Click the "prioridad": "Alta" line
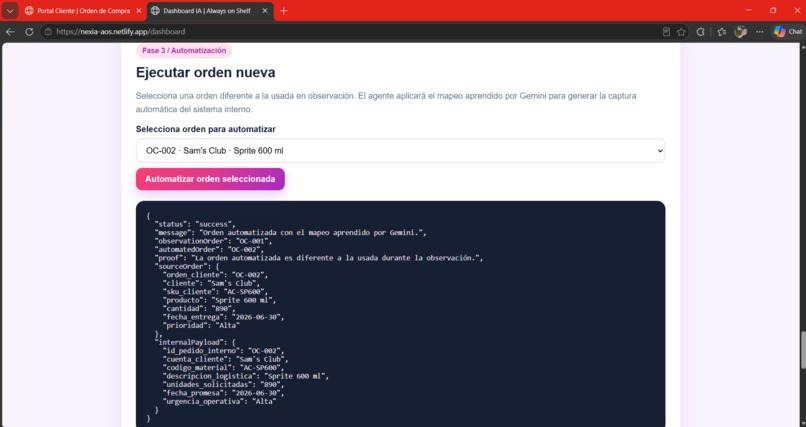 (x=201, y=325)
